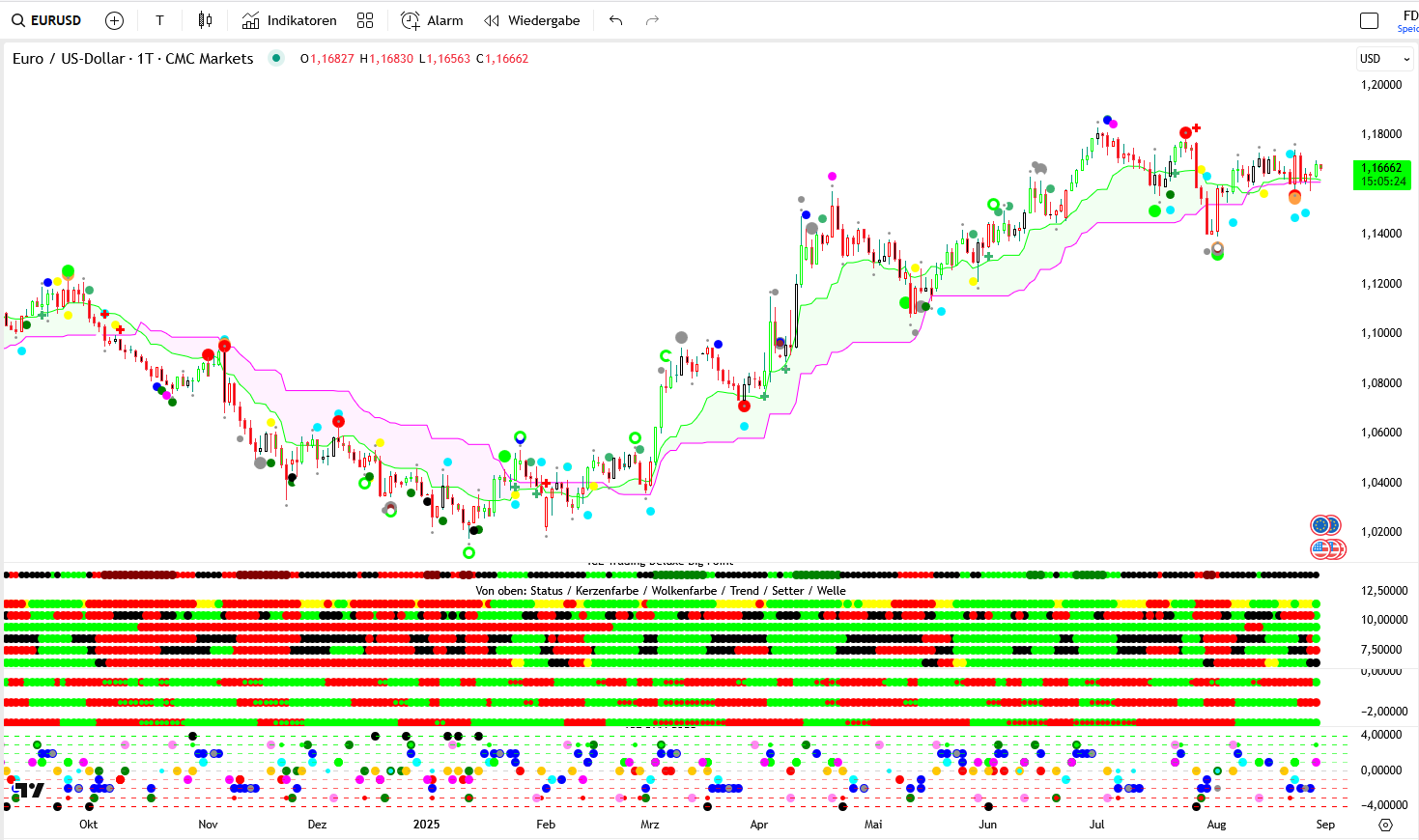Image resolution: width=1419 pixels, height=840 pixels.
Task: Open indicator templates grid icon
Action: click(x=365, y=20)
